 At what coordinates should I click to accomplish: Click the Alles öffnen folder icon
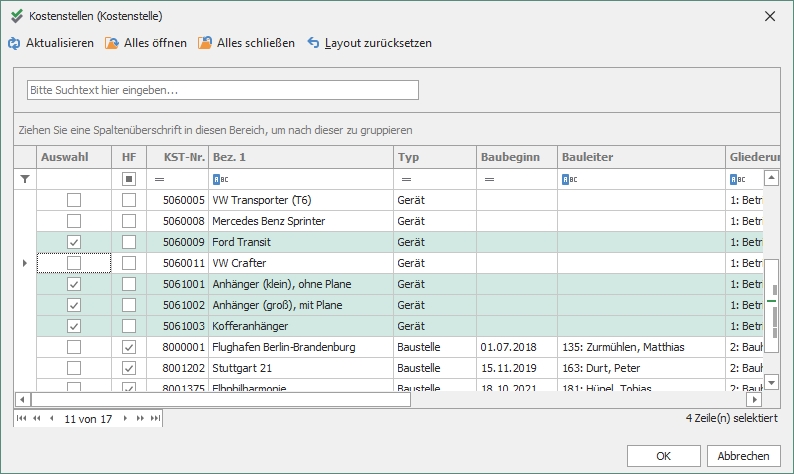[112, 44]
